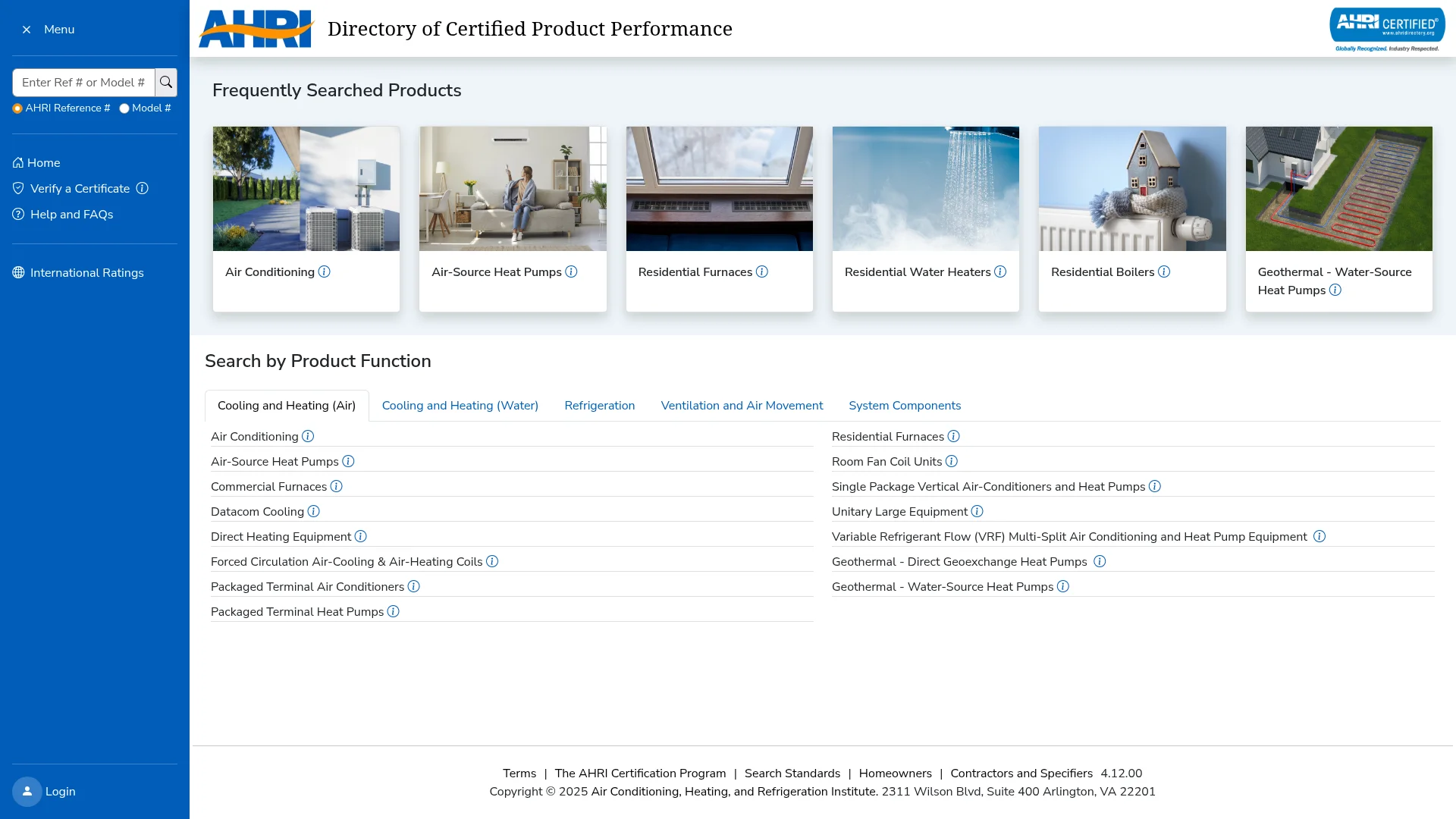Click info icon on Air Conditioning card
Screen dimensions: 1456x819
click(x=324, y=271)
